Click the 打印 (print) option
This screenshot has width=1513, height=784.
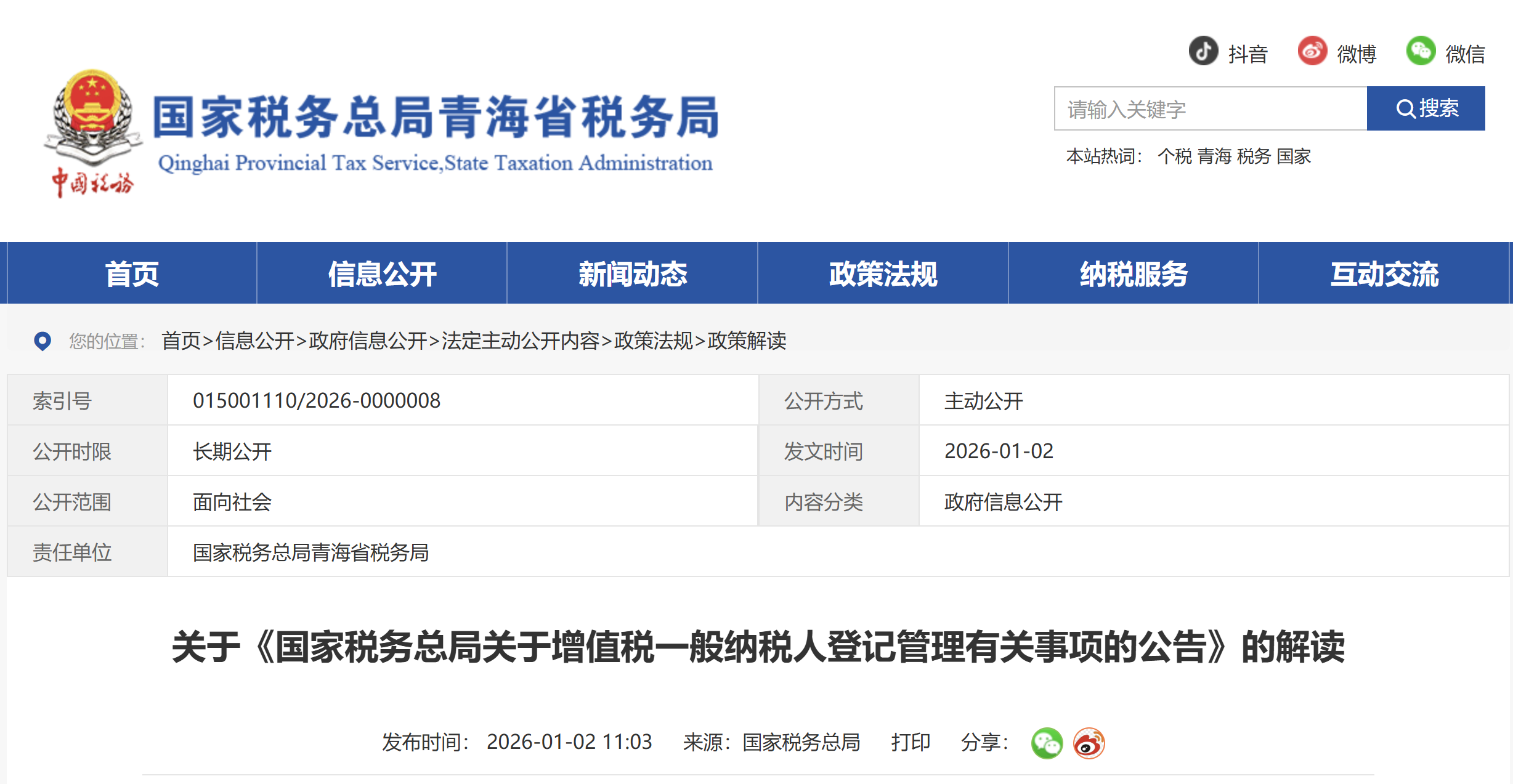coord(910,743)
